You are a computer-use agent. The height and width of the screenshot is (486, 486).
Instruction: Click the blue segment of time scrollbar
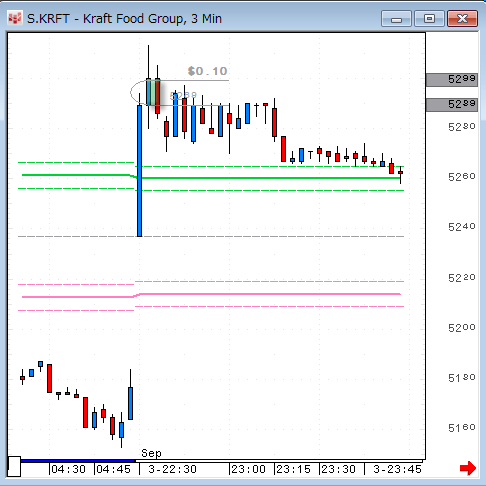pyautogui.click(x=78, y=461)
